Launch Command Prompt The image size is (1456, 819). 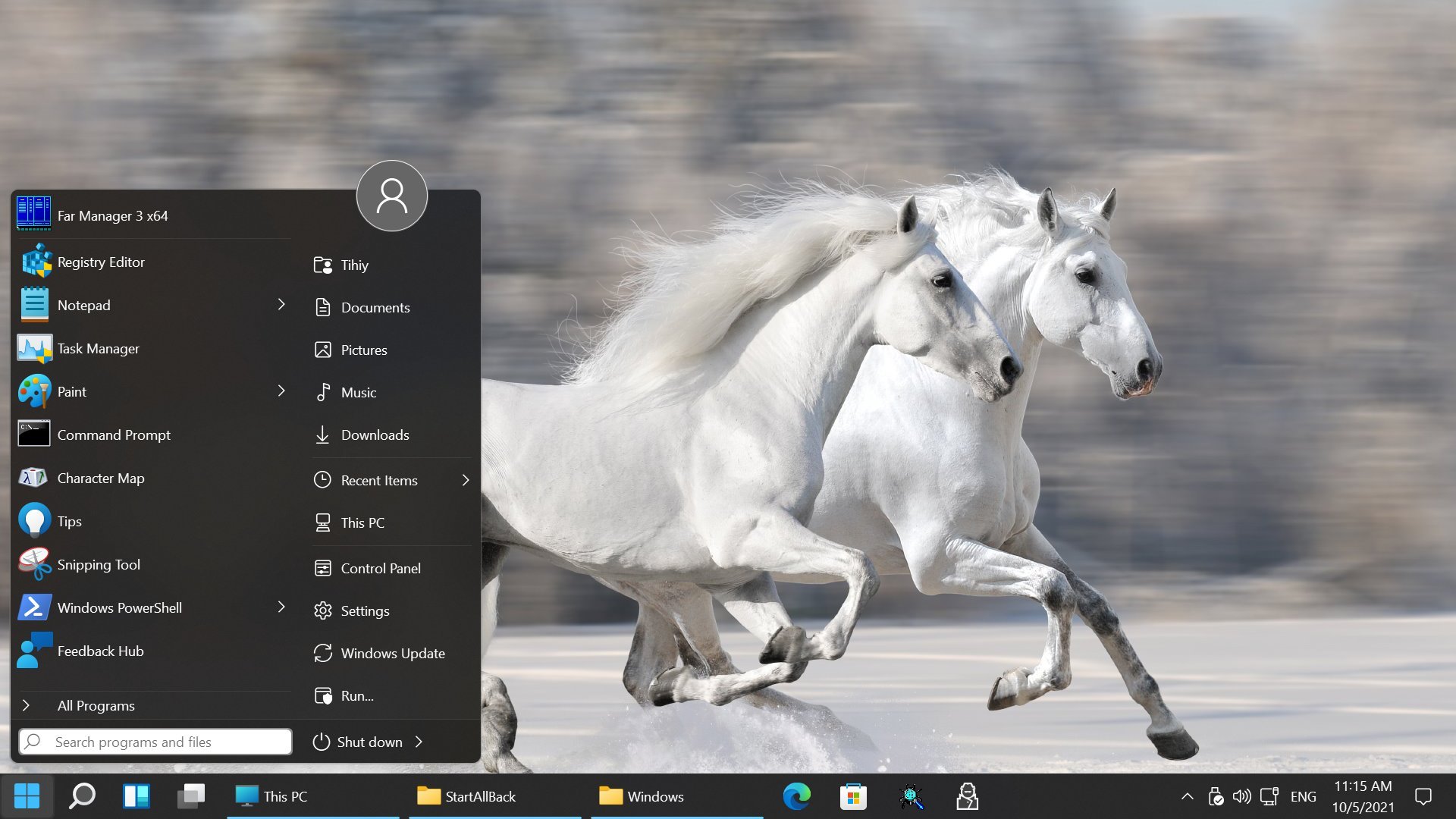click(113, 434)
